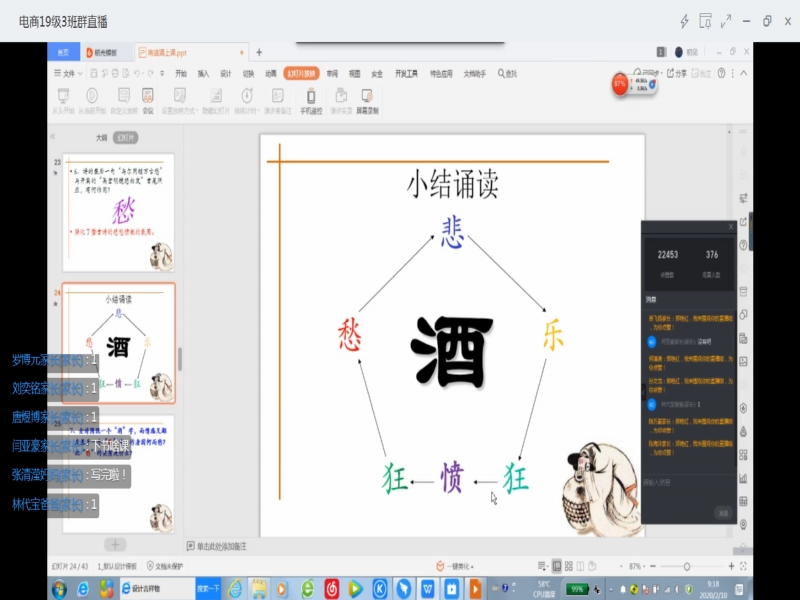The image size is (800, 600).
Task: Open a new document tab with plus
Action: [259, 52]
